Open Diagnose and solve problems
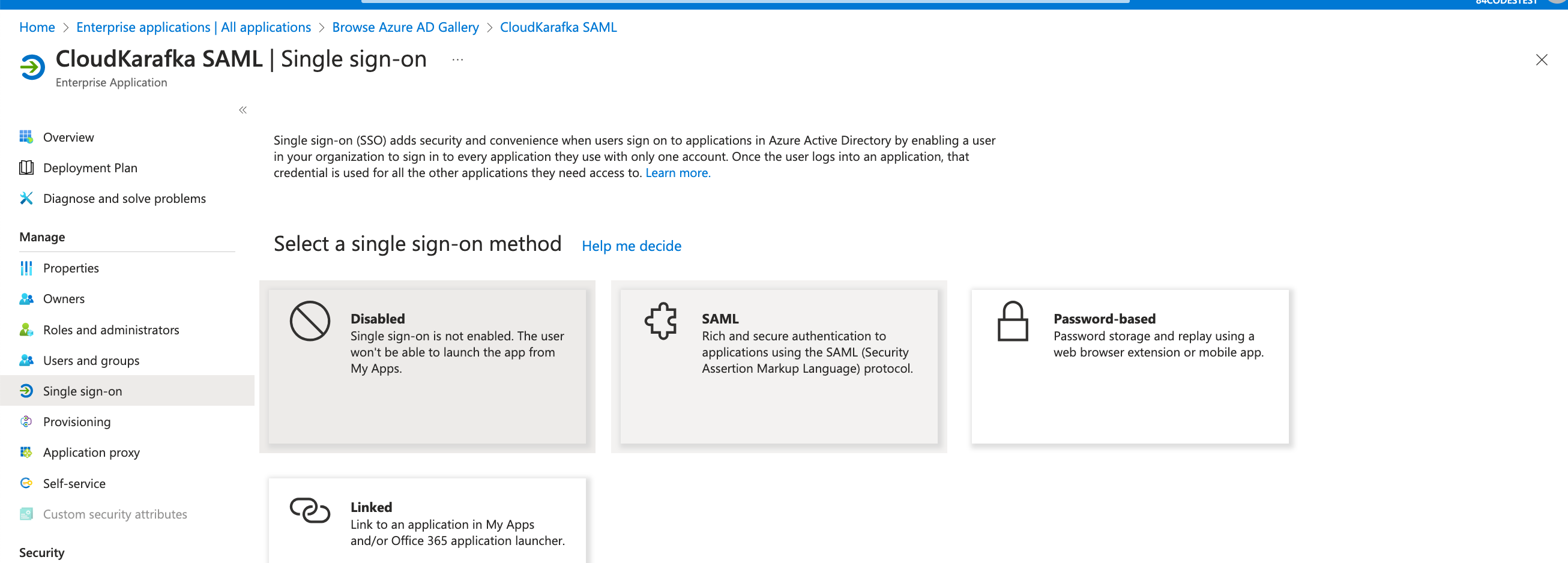This screenshot has height=563, width=1568. [x=127, y=199]
